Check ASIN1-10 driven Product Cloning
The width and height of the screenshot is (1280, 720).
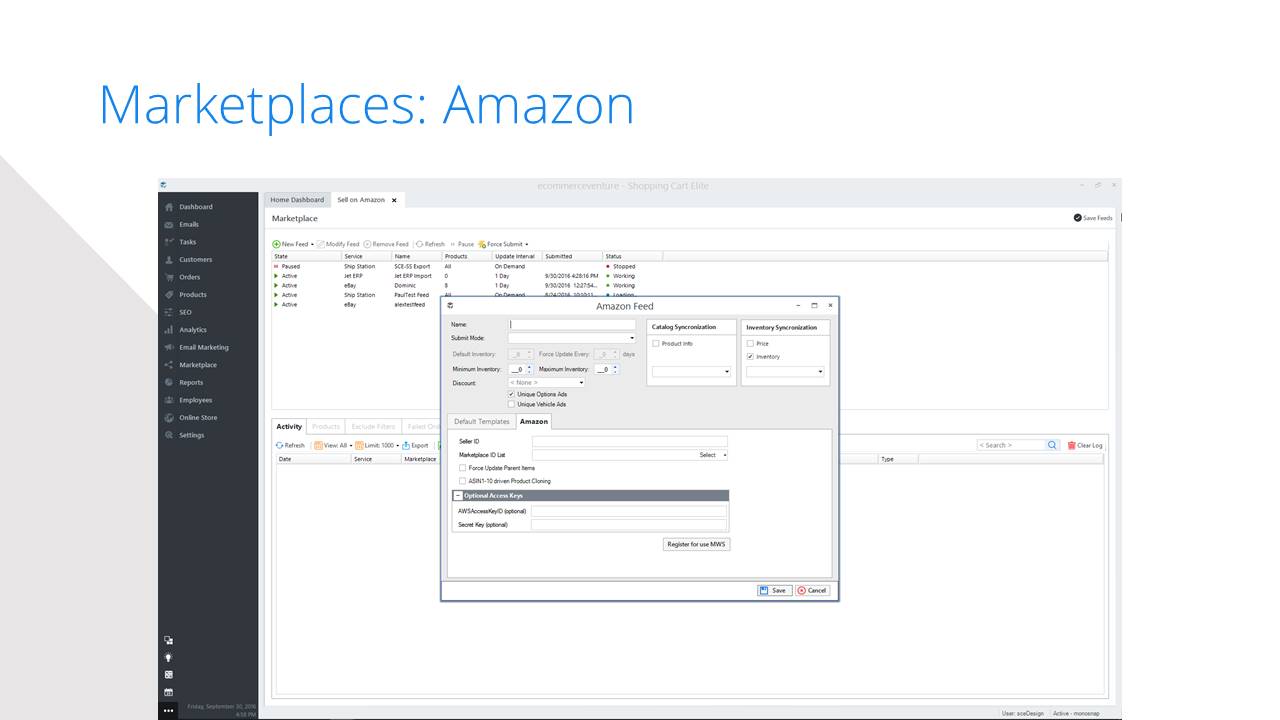click(462, 481)
